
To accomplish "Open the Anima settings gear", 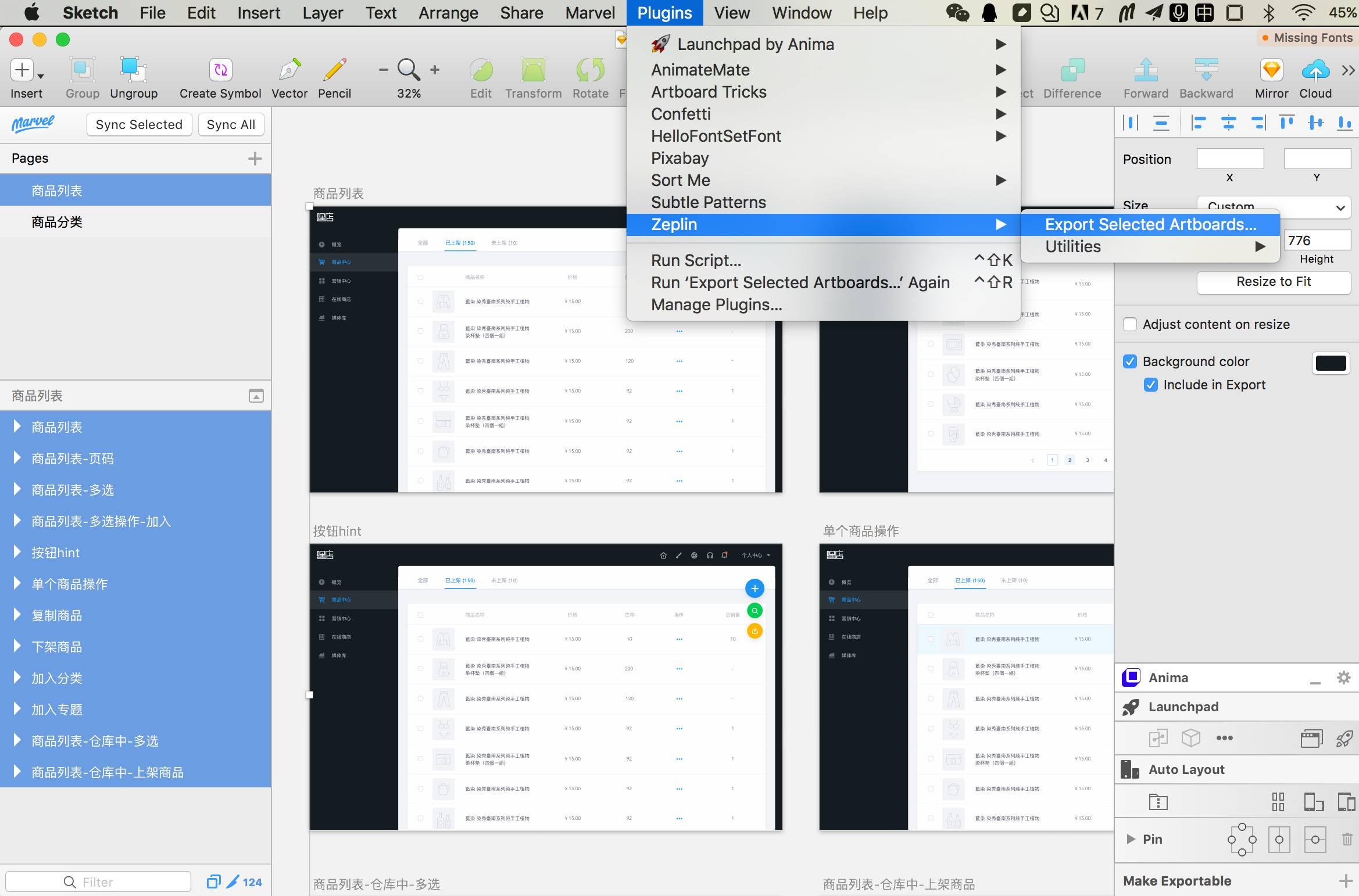I will [x=1344, y=678].
